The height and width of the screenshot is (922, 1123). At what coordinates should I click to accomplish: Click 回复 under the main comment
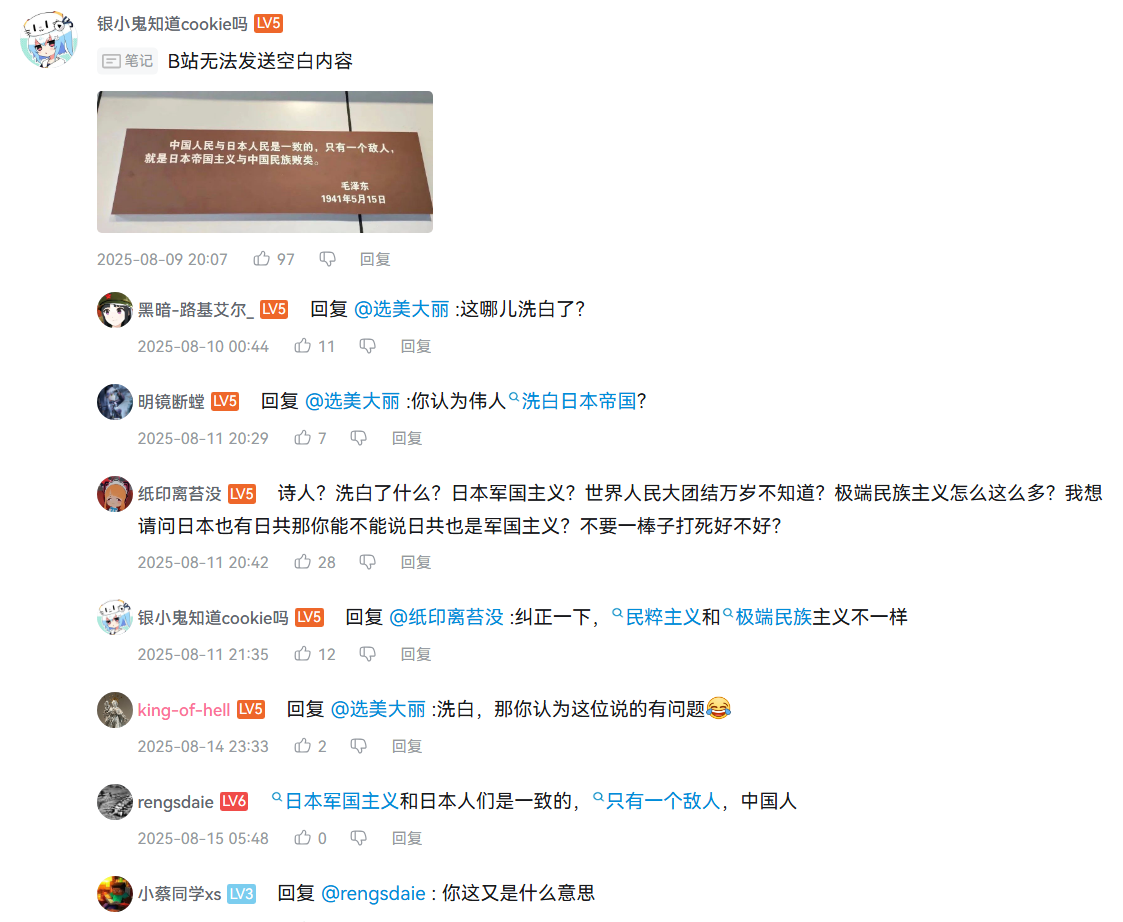375,259
